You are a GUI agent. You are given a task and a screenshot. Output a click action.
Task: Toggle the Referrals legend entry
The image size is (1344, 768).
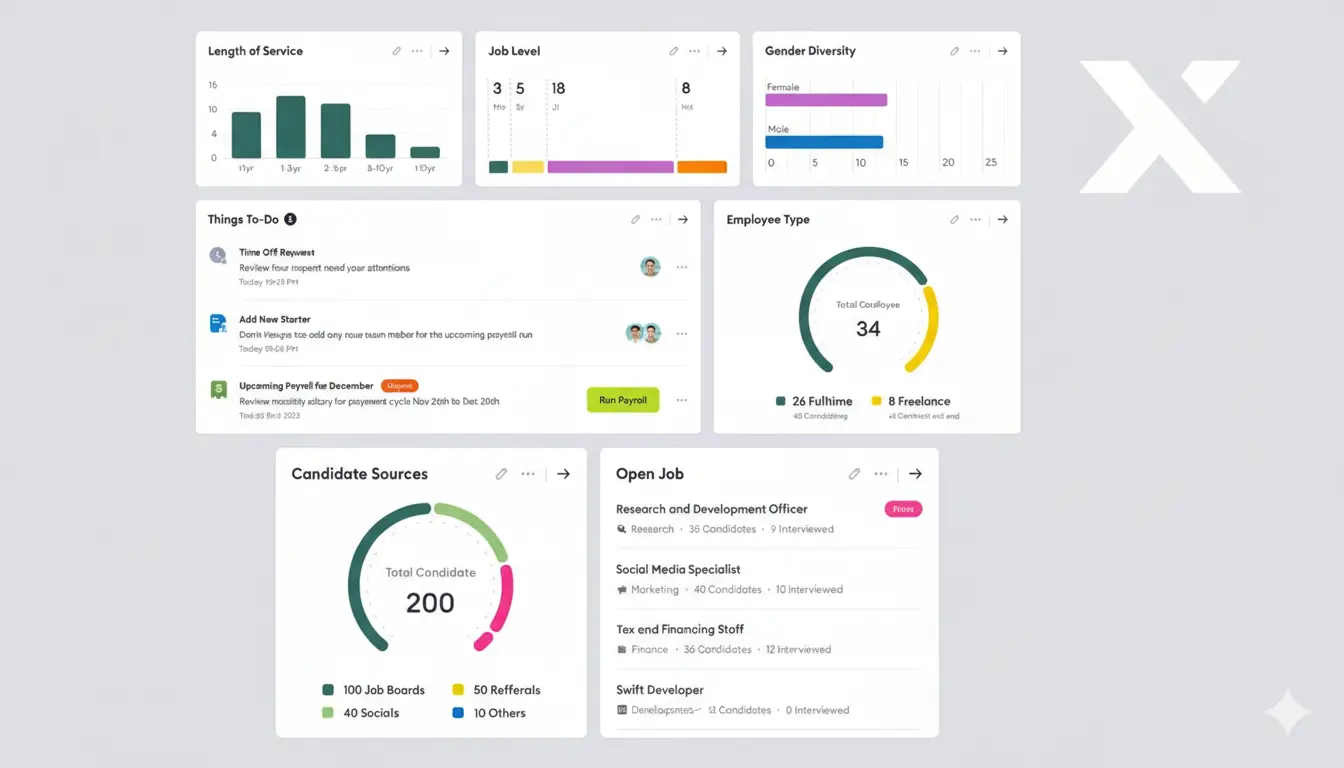458,689
